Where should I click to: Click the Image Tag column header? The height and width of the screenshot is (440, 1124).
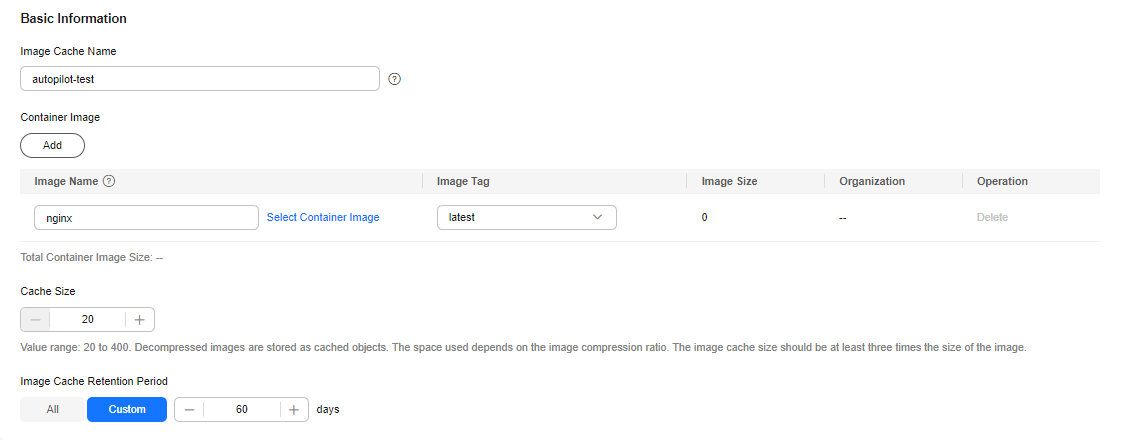pos(463,181)
